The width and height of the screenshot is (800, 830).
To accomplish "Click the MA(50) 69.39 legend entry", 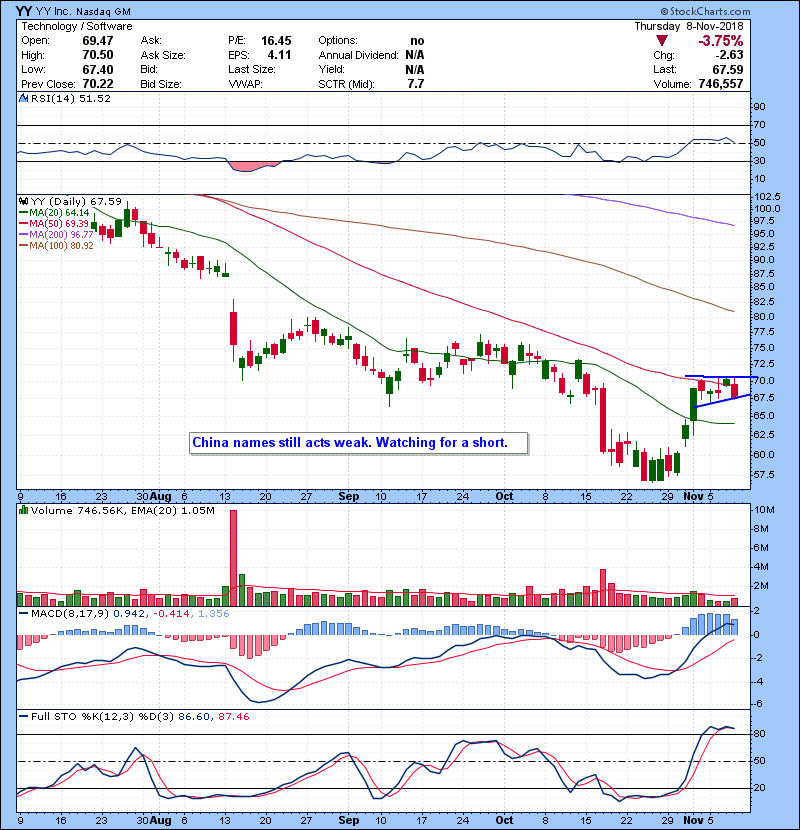I will pos(54,223).
